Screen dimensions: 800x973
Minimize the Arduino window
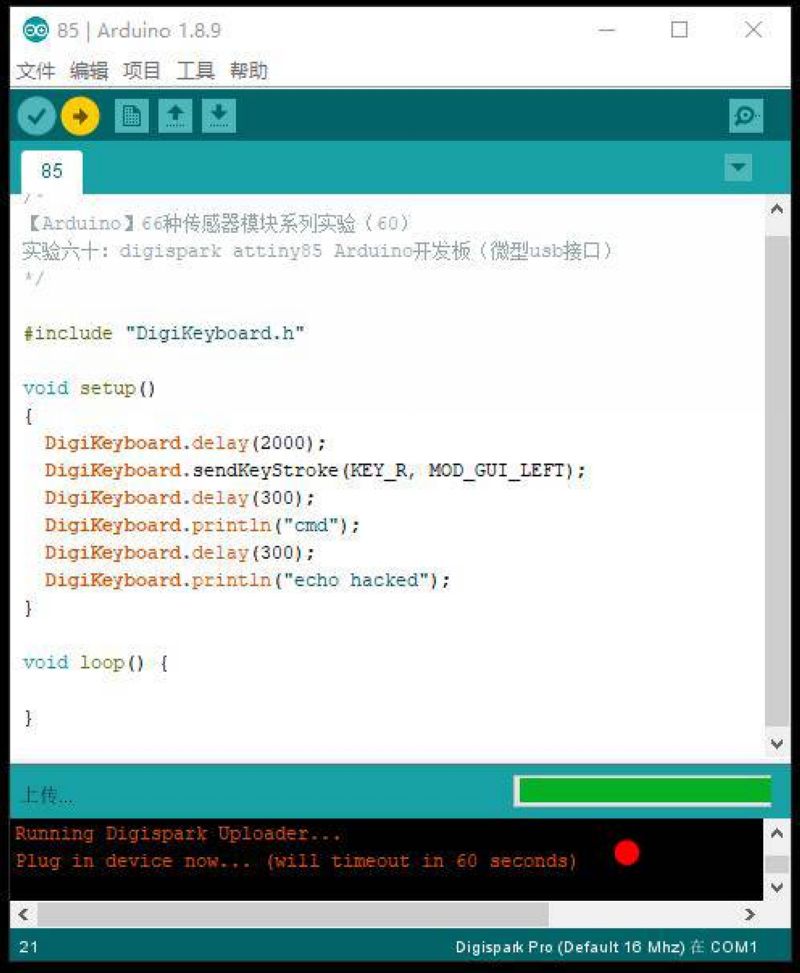[x=606, y=30]
